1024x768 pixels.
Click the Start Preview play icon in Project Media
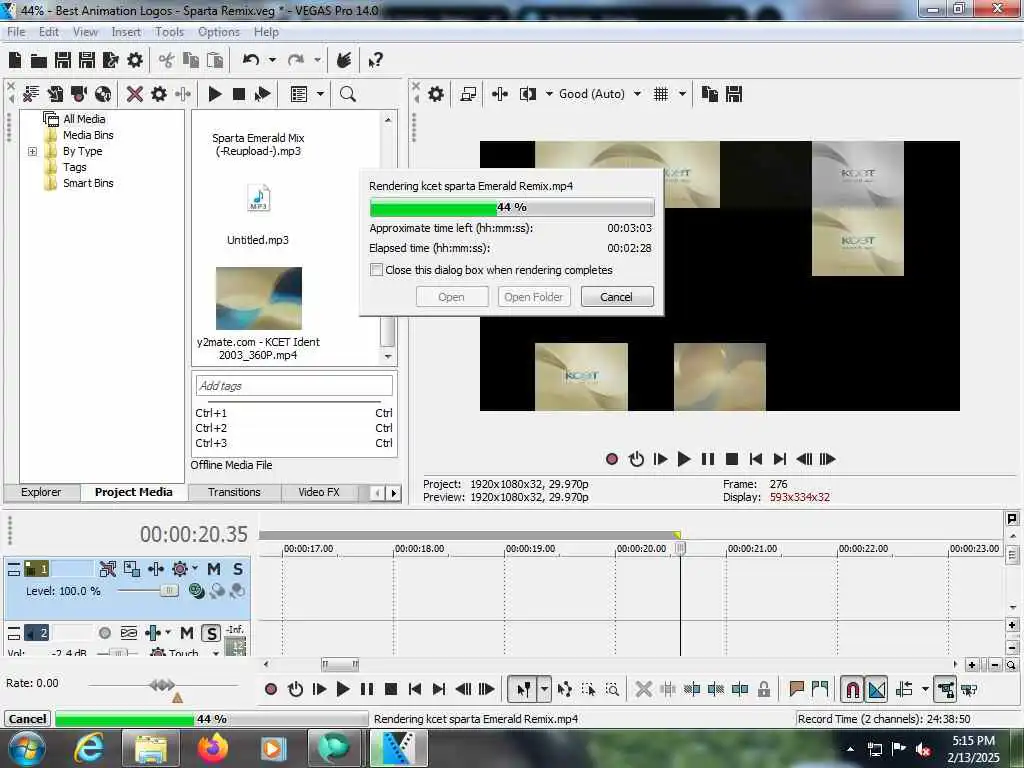tap(214, 94)
